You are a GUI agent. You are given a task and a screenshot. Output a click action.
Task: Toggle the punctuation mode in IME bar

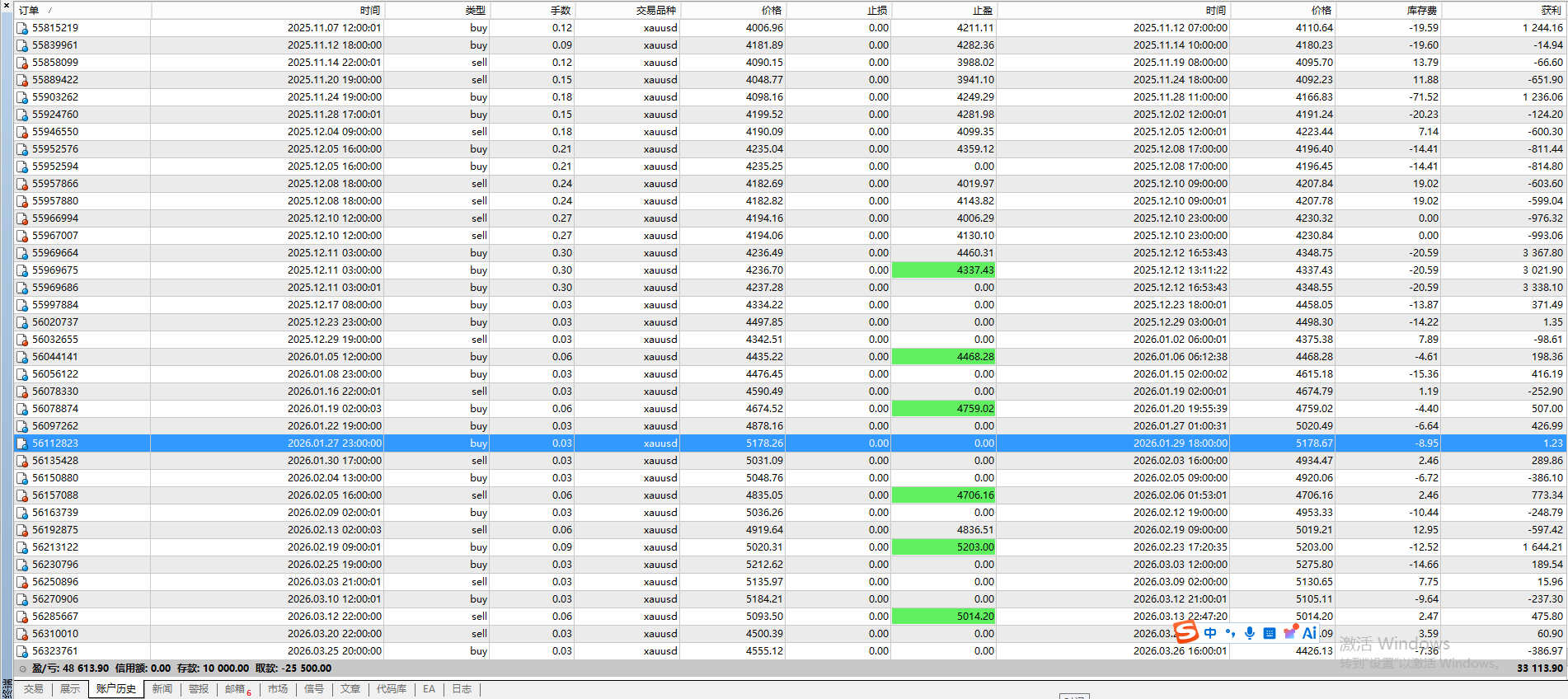tap(1230, 633)
